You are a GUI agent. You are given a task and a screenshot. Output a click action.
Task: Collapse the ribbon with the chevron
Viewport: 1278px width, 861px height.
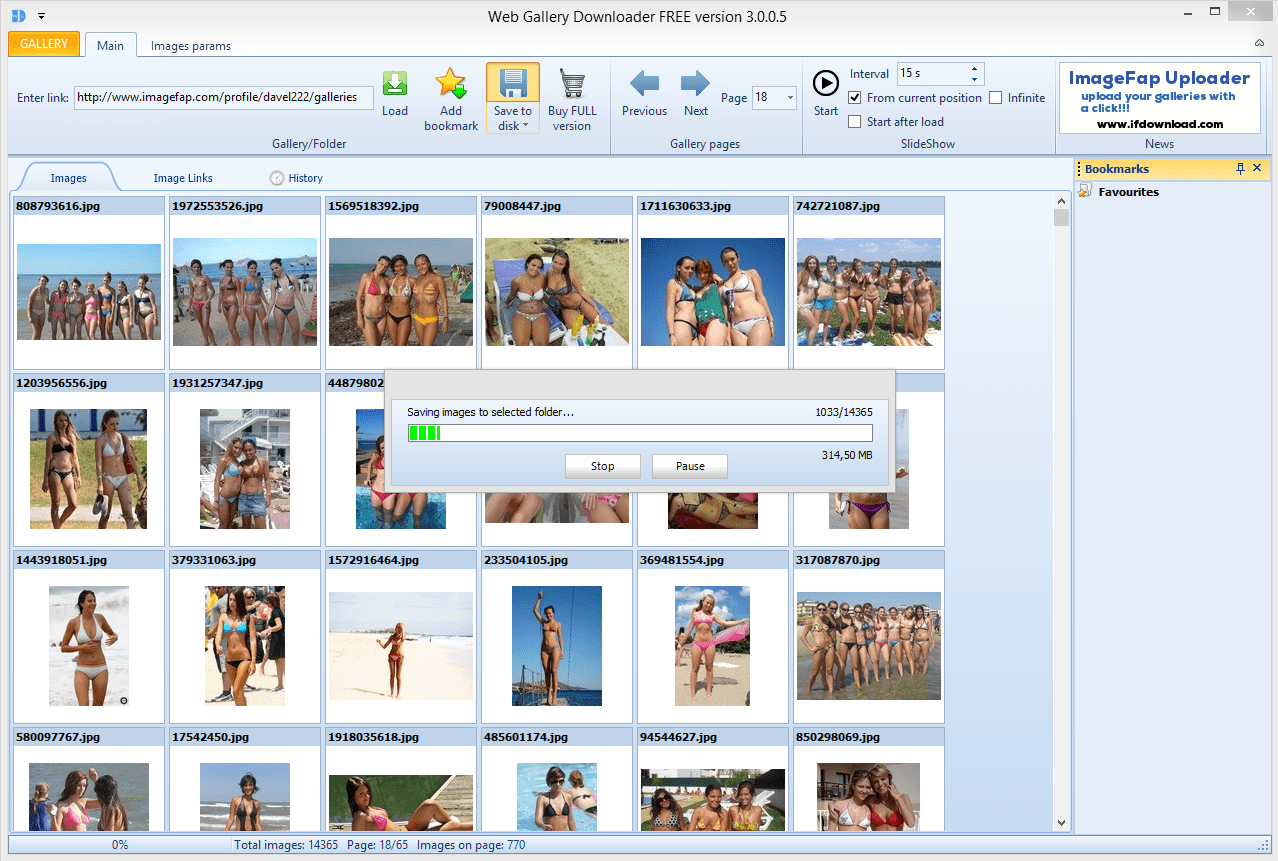point(1259,43)
